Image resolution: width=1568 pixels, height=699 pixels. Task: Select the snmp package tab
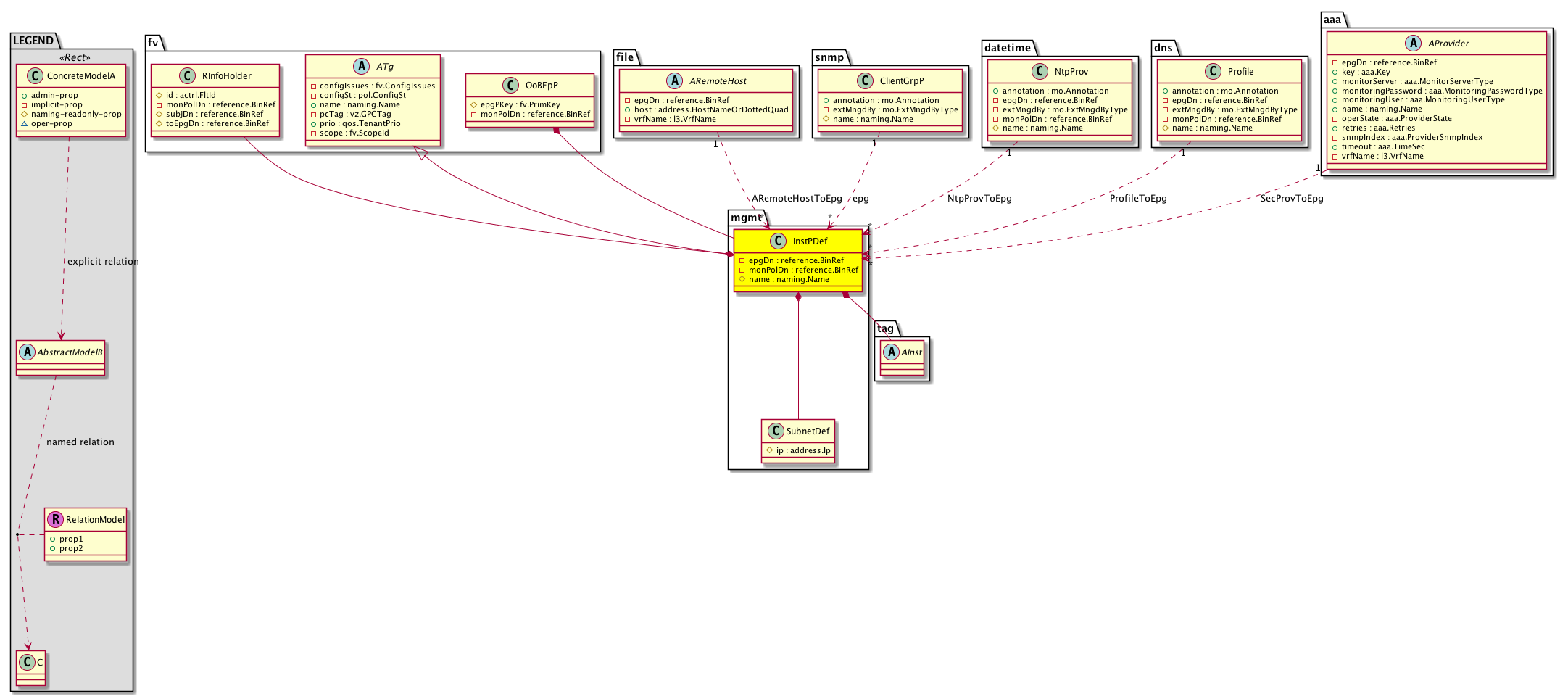point(829,57)
